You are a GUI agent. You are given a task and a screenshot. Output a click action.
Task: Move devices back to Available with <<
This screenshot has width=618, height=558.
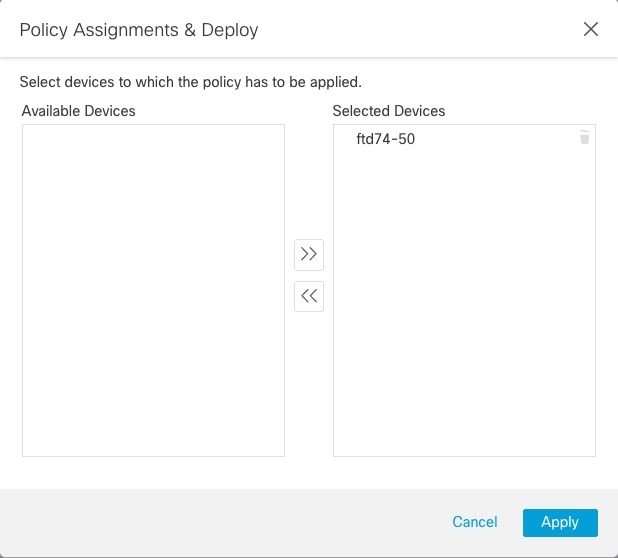(309, 296)
